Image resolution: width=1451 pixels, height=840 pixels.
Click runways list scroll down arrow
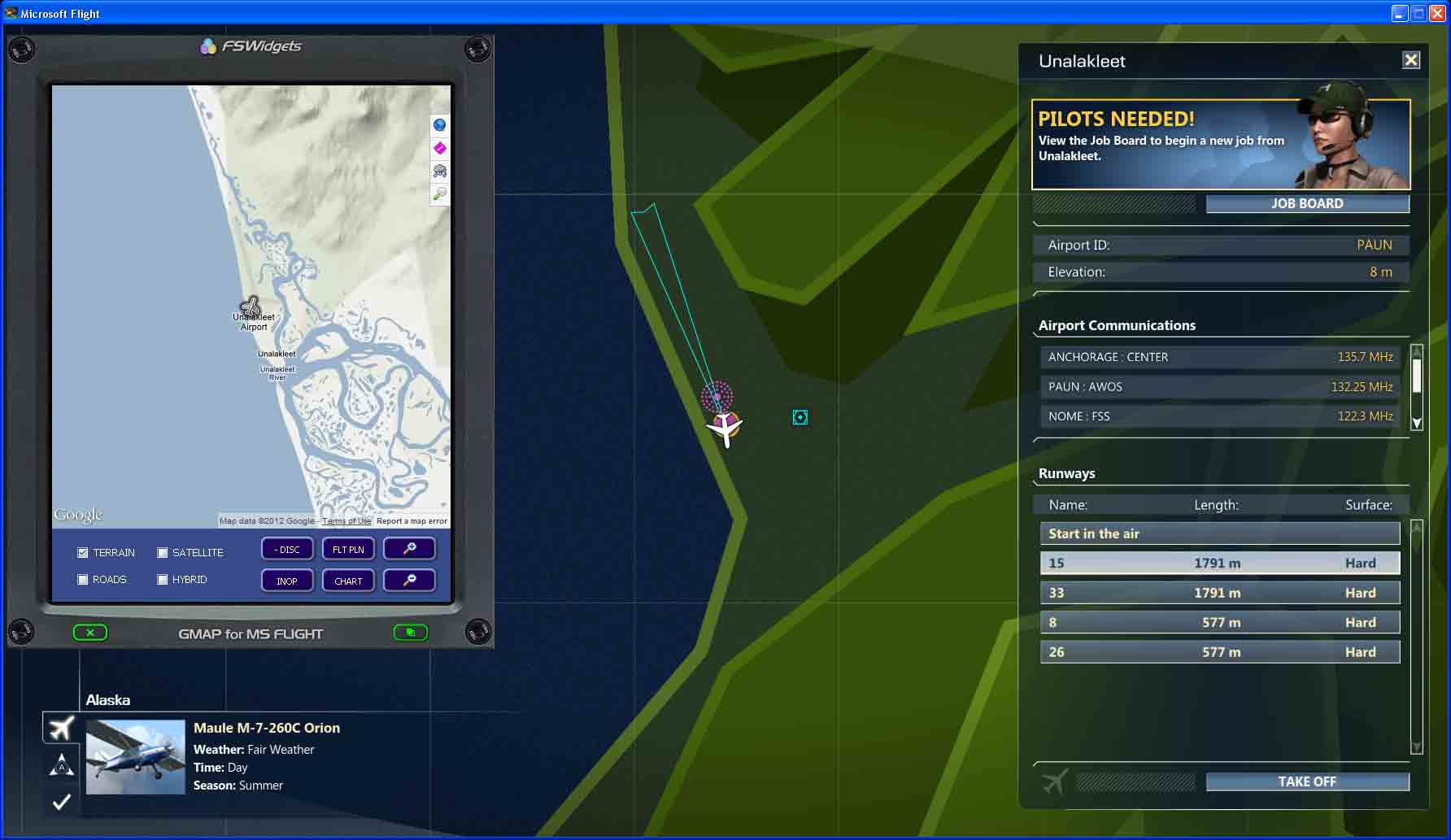tap(1417, 747)
